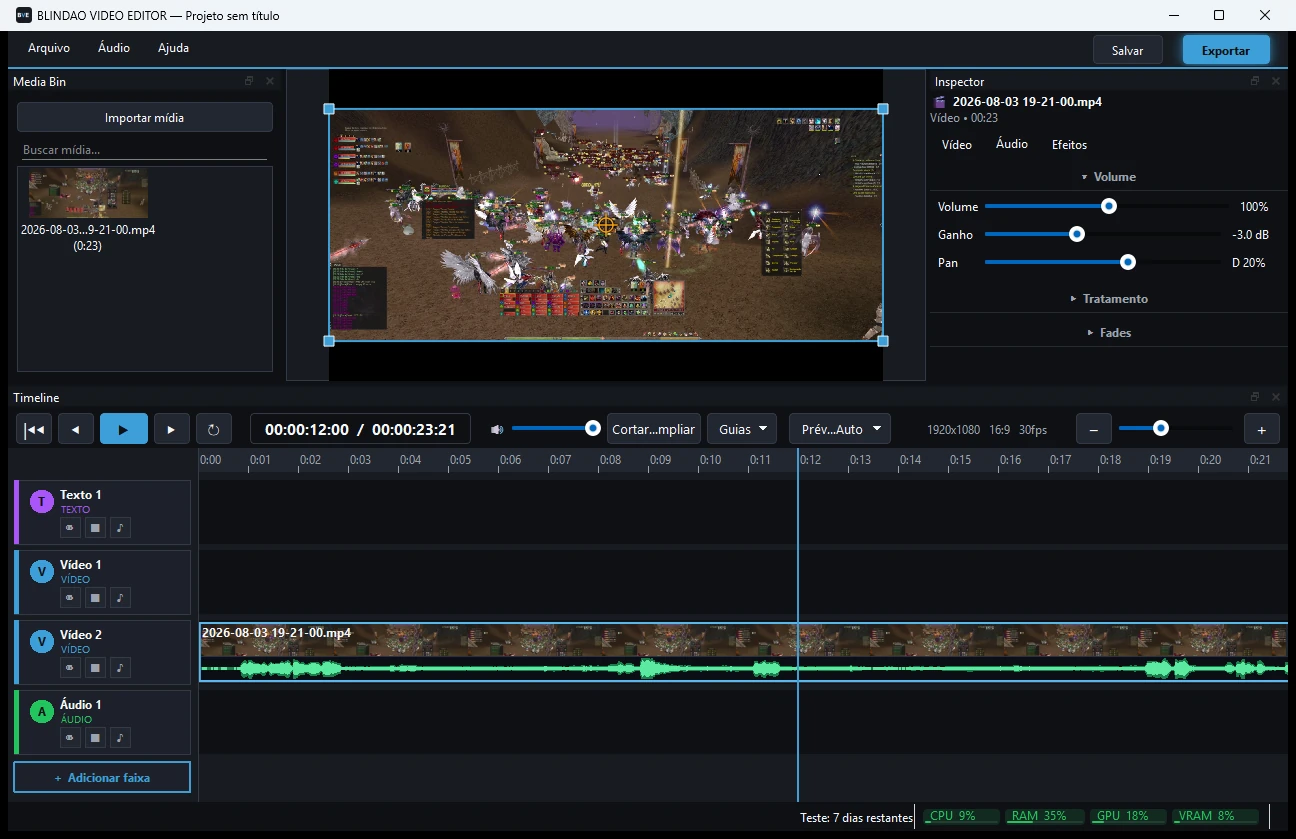Close the Inspector panel
Screen dimensions: 1296x839
[x=1276, y=82]
